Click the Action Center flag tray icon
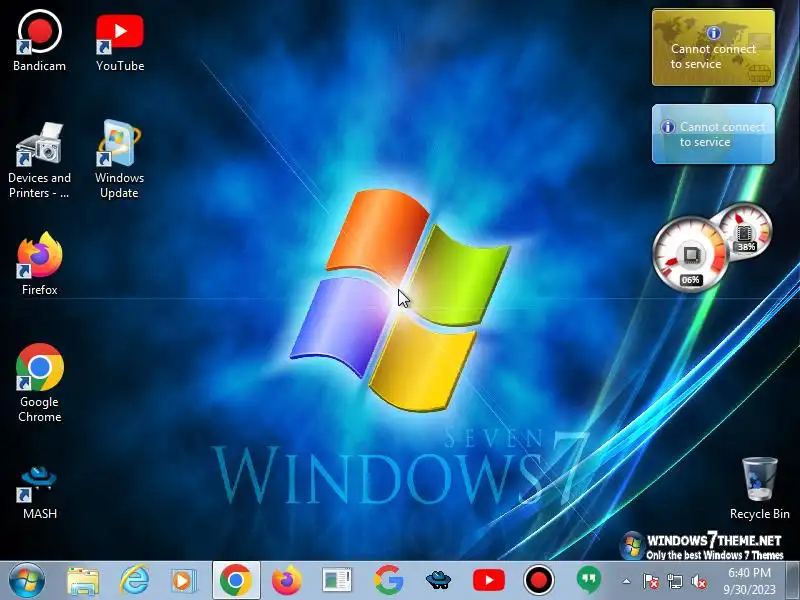Image resolution: width=800 pixels, height=600 pixels. pyautogui.click(x=650, y=581)
